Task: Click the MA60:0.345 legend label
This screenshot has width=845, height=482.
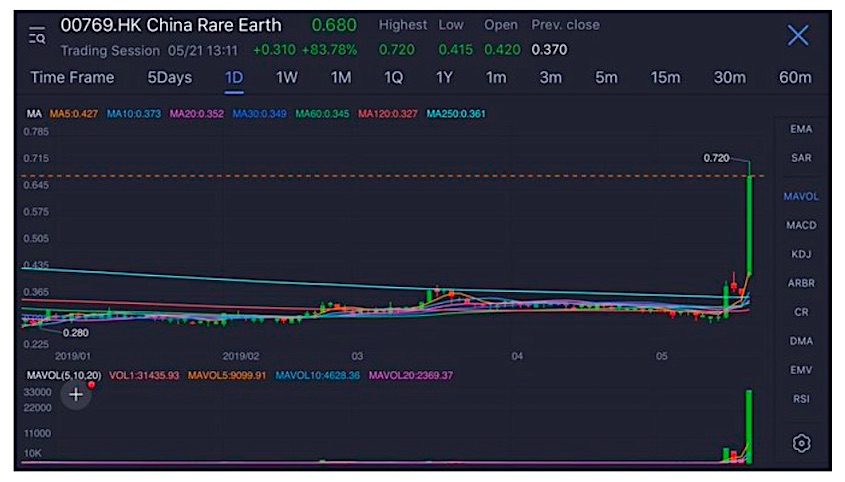Action: click(322, 114)
